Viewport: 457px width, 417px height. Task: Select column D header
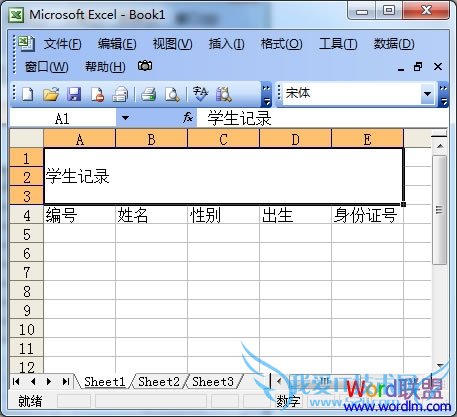(x=295, y=139)
